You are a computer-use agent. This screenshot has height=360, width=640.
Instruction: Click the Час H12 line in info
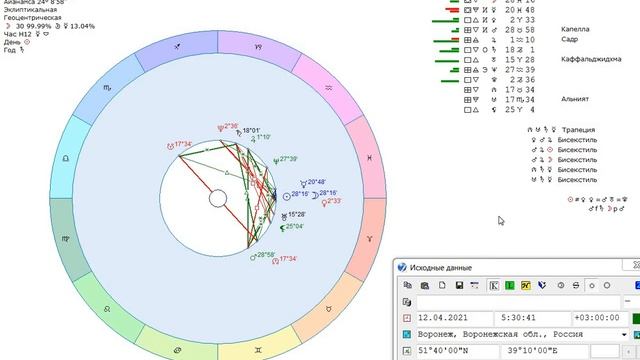point(27,34)
